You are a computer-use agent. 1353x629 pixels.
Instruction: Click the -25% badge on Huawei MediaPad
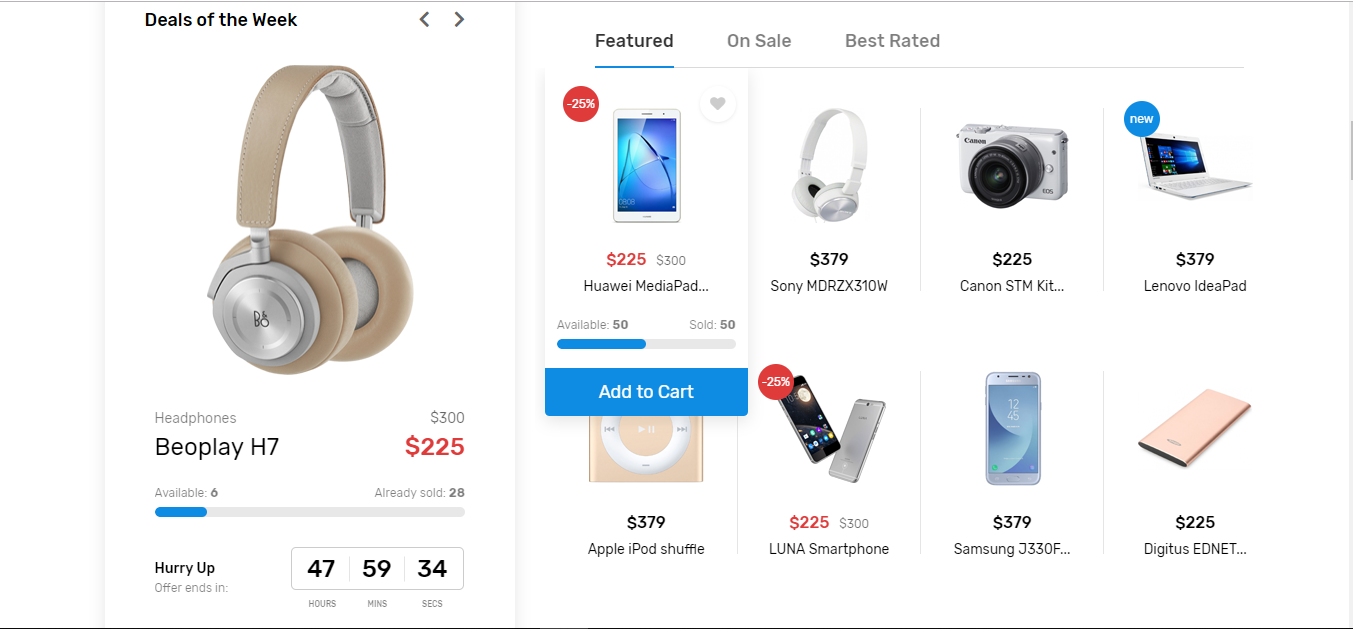tap(580, 104)
